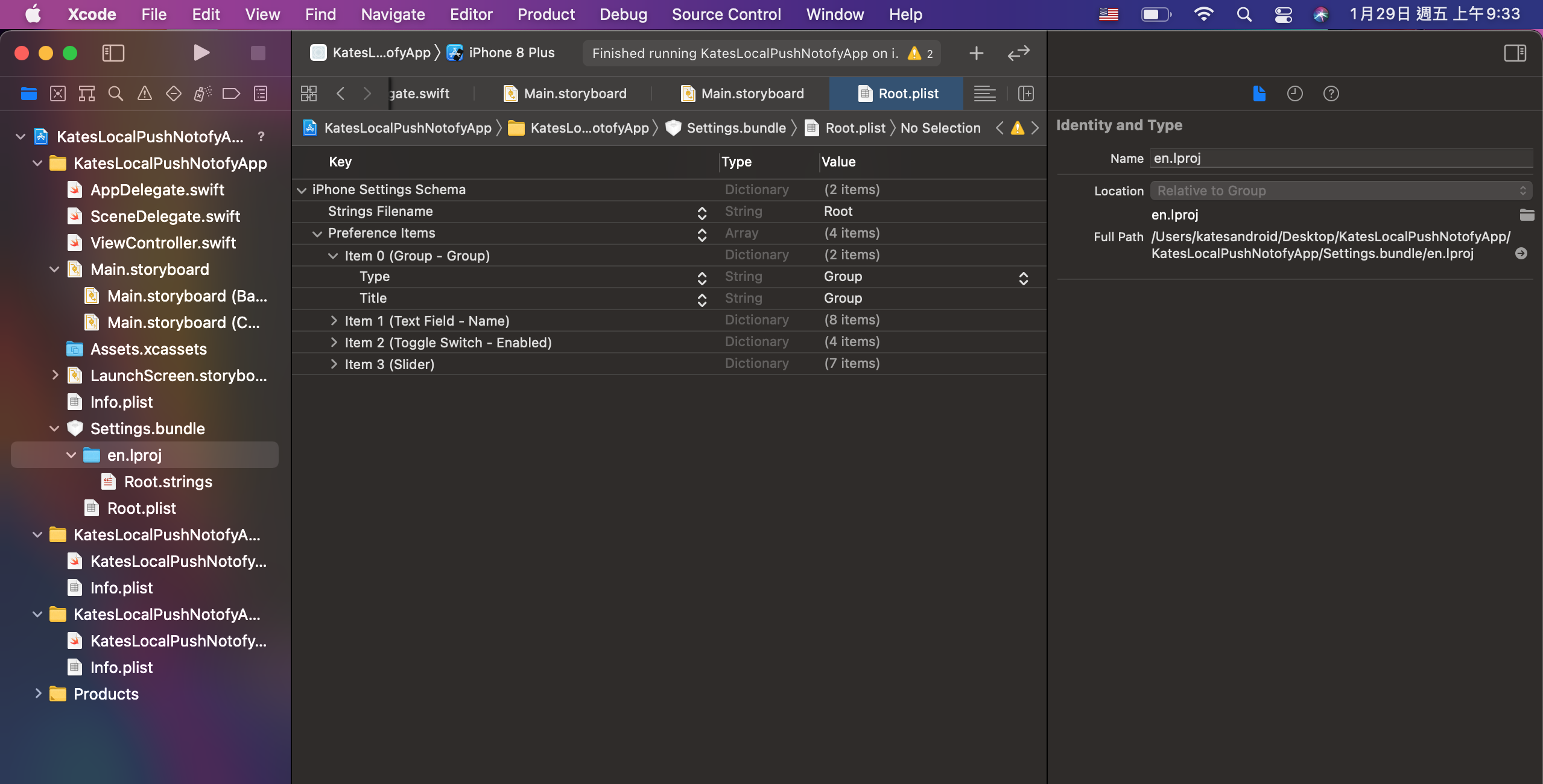Show the History inspector clock icon
1543x784 pixels.
point(1294,93)
